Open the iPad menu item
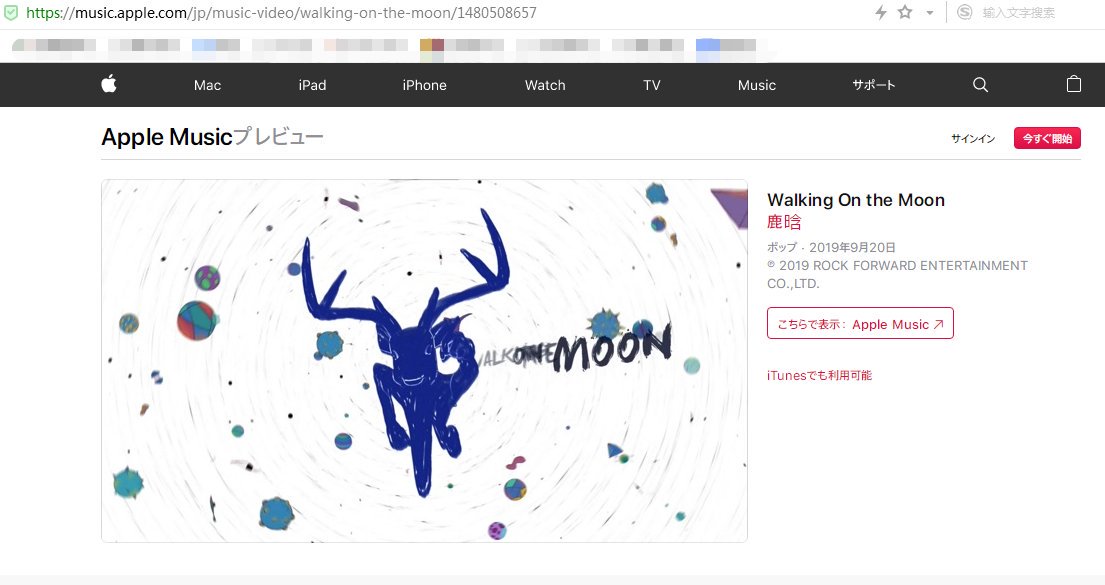The image size is (1105, 585). coord(312,85)
